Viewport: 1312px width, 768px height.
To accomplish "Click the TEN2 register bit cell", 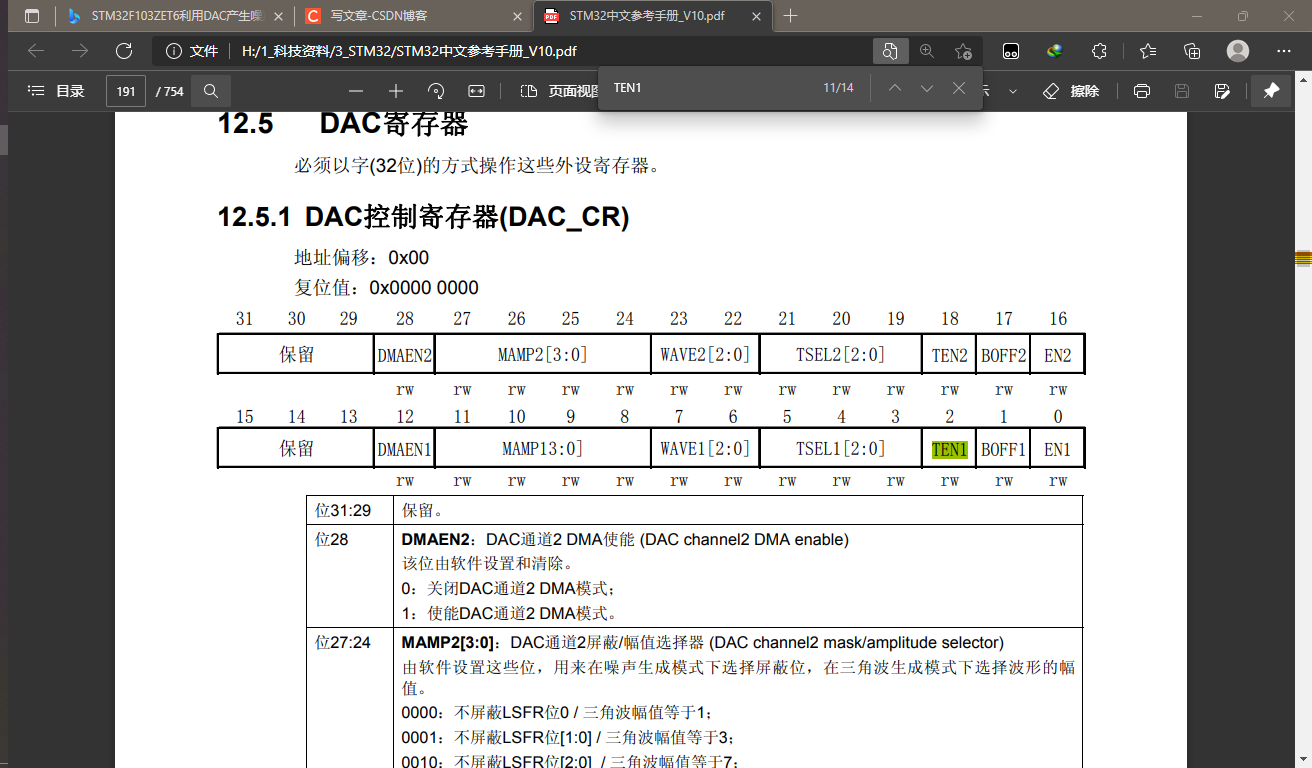I will [950, 355].
